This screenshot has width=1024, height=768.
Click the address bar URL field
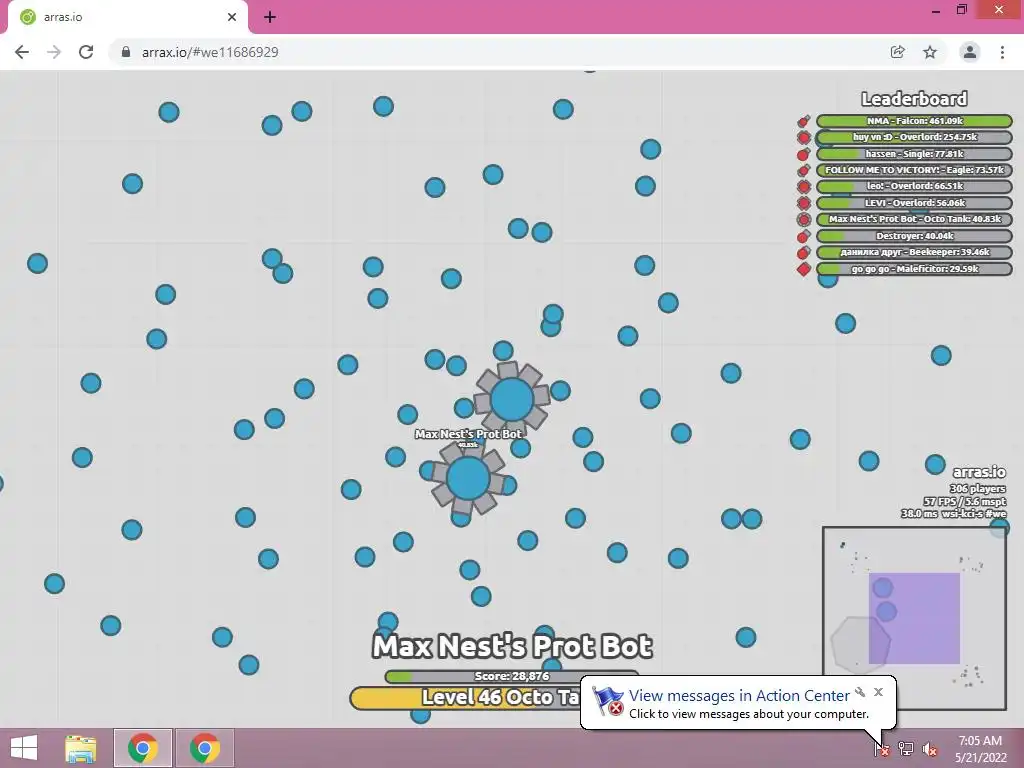pos(494,52)
